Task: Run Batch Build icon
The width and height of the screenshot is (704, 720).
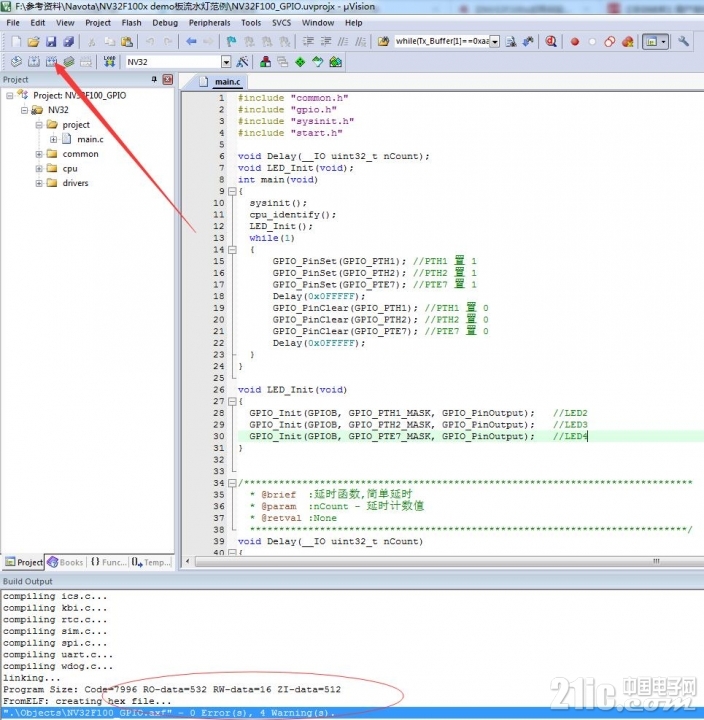Action: click(x=69, y=62)
